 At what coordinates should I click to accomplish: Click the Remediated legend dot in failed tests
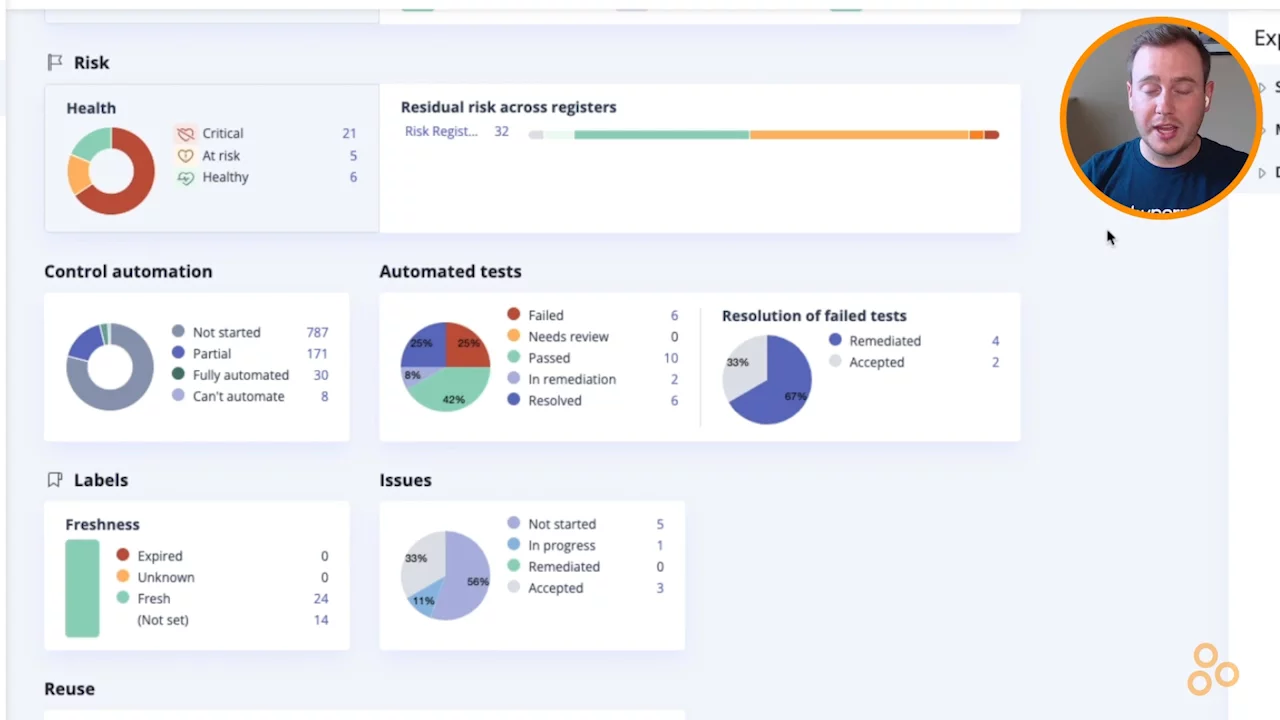tap(835, 341)
